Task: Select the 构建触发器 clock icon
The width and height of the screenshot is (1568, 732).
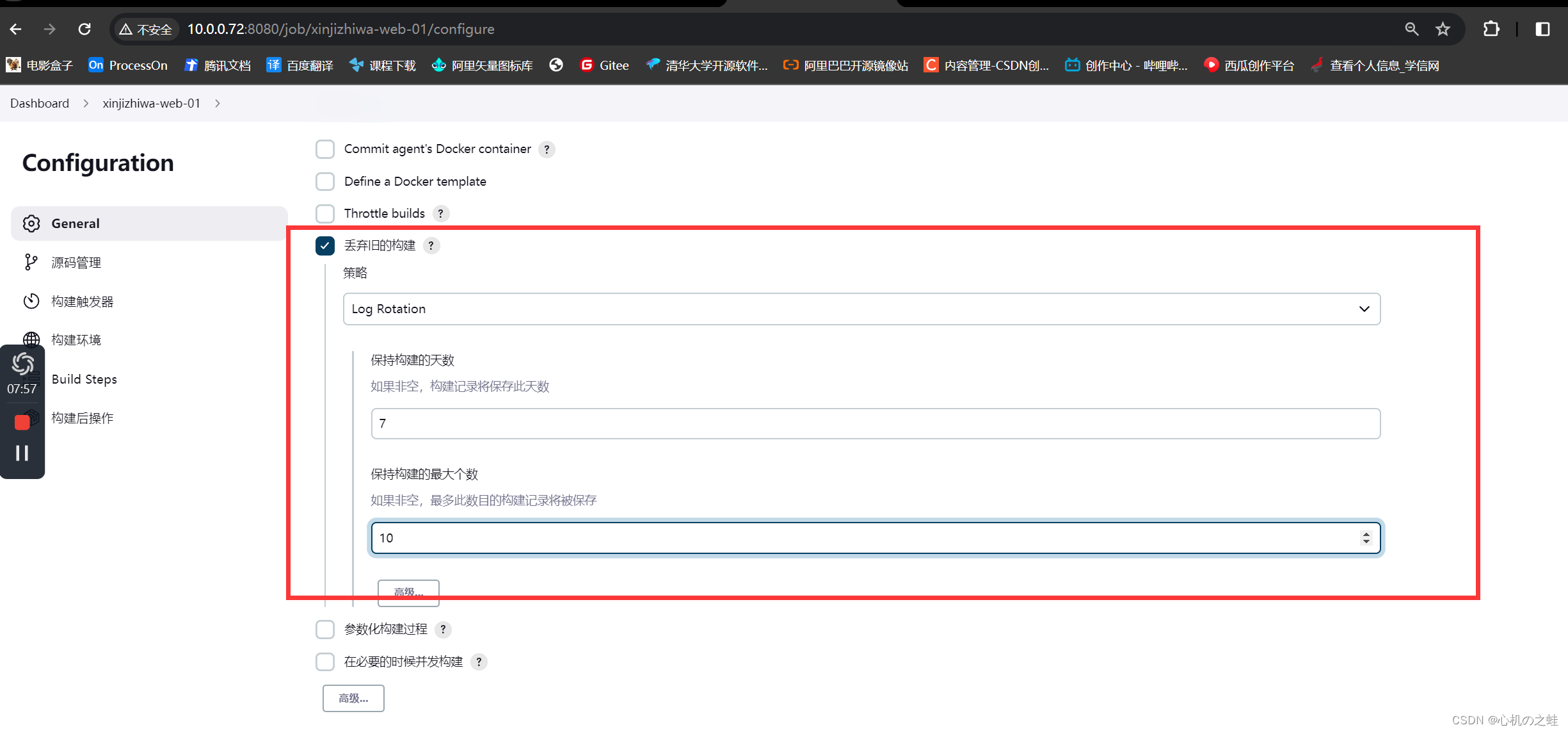Action: 31,301
